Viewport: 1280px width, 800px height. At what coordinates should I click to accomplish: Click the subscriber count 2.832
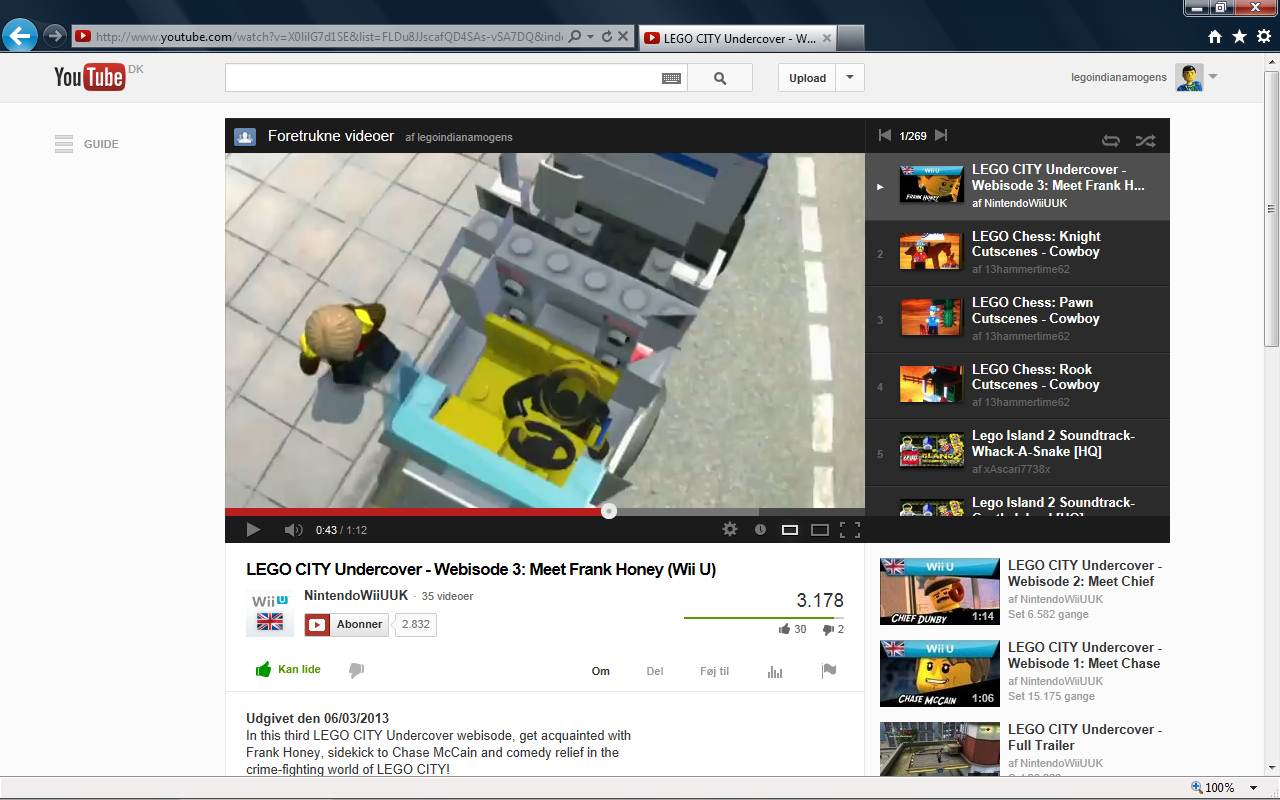coord(415,624)
